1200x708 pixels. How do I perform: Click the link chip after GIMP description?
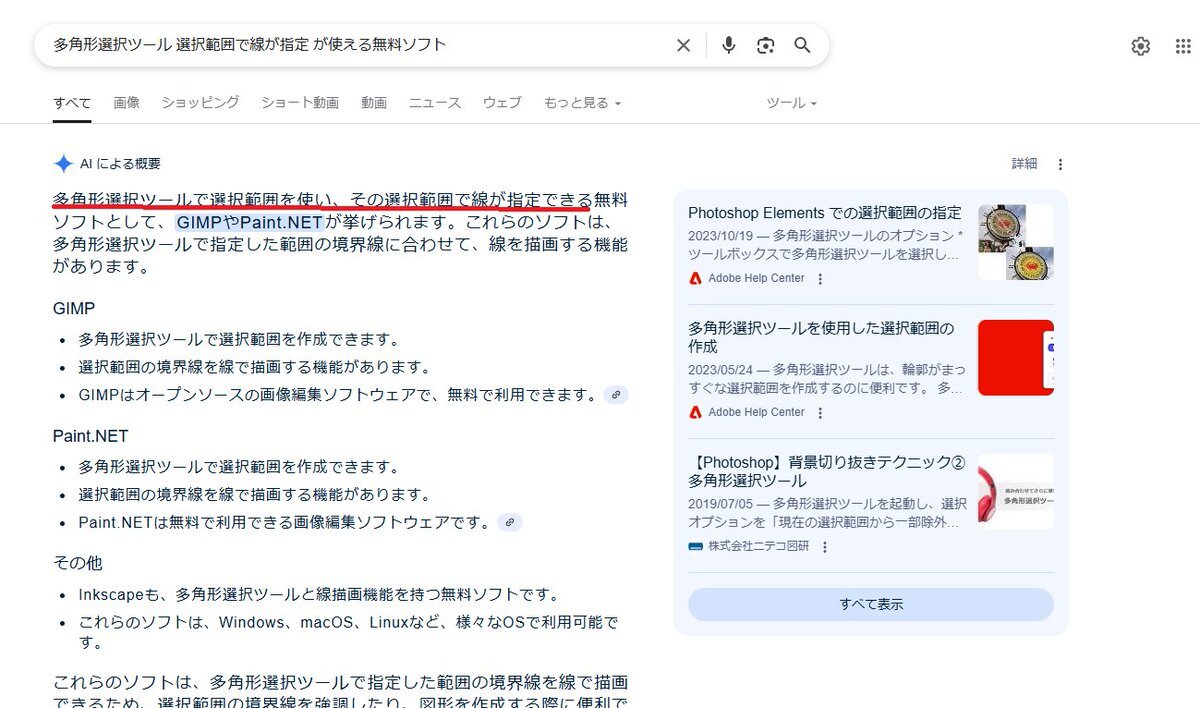[x=616, y=395]
